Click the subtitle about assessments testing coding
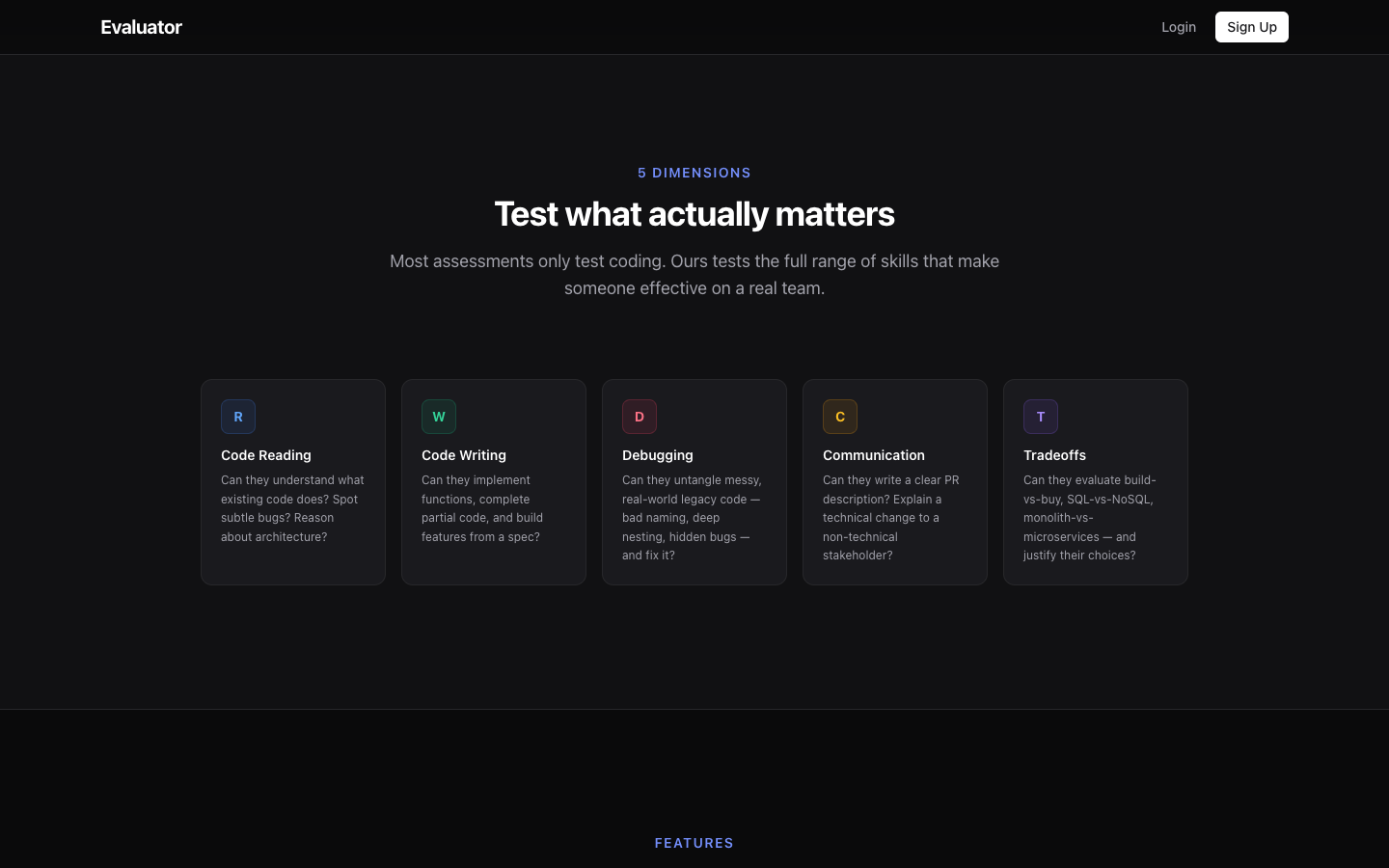The height and width of the screenshot is (868, 1389). 694,274
